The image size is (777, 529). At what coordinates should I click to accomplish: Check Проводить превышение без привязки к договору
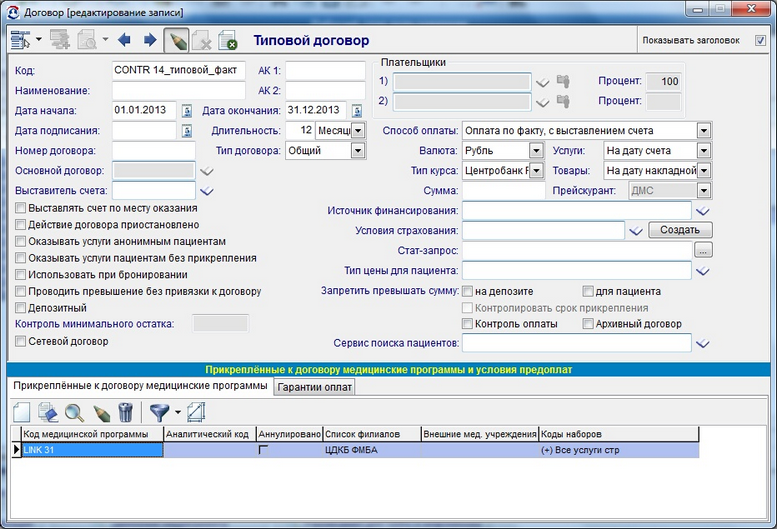pos(20,291)
